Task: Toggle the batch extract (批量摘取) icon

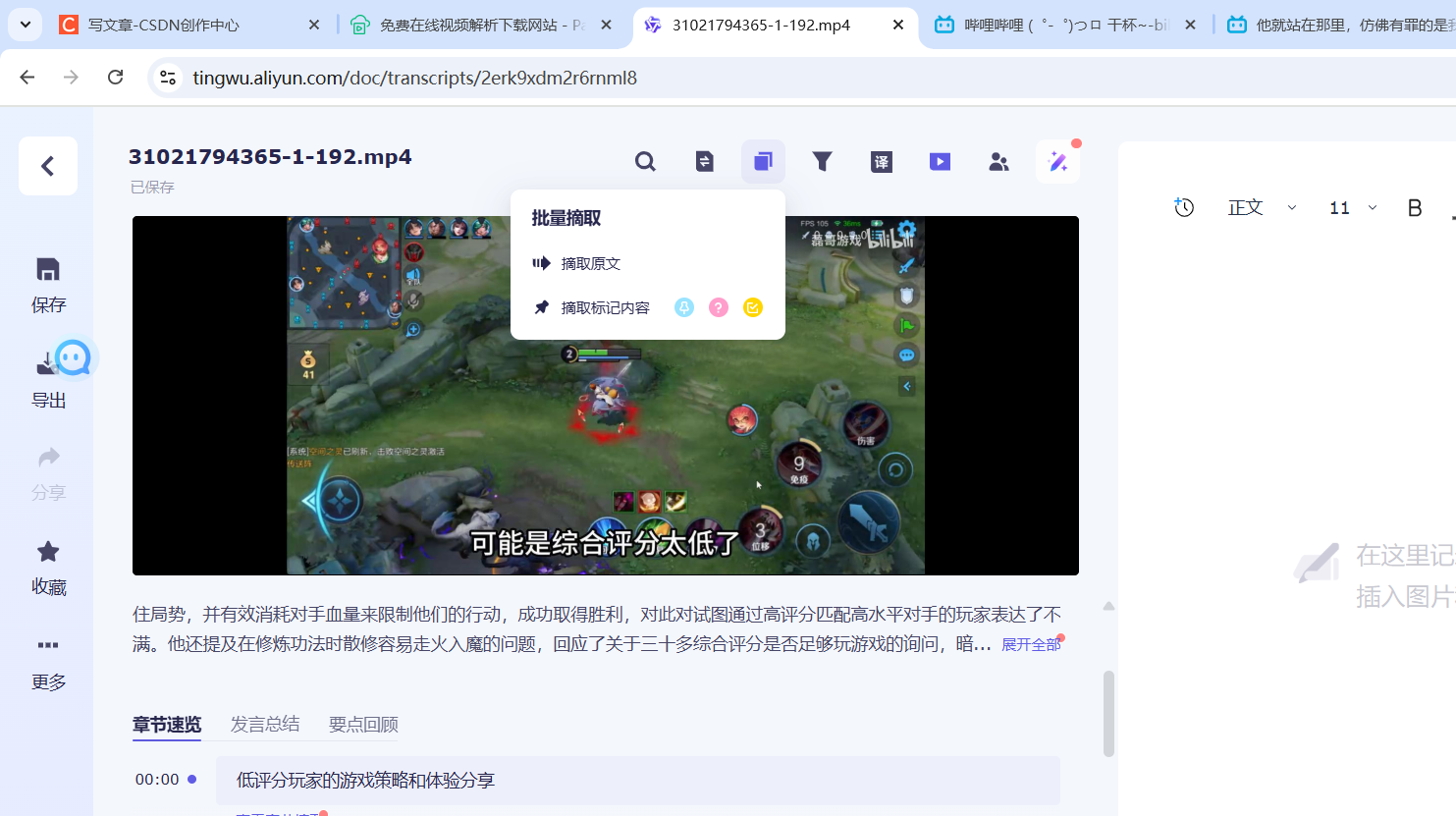Action: click(763, 162)
